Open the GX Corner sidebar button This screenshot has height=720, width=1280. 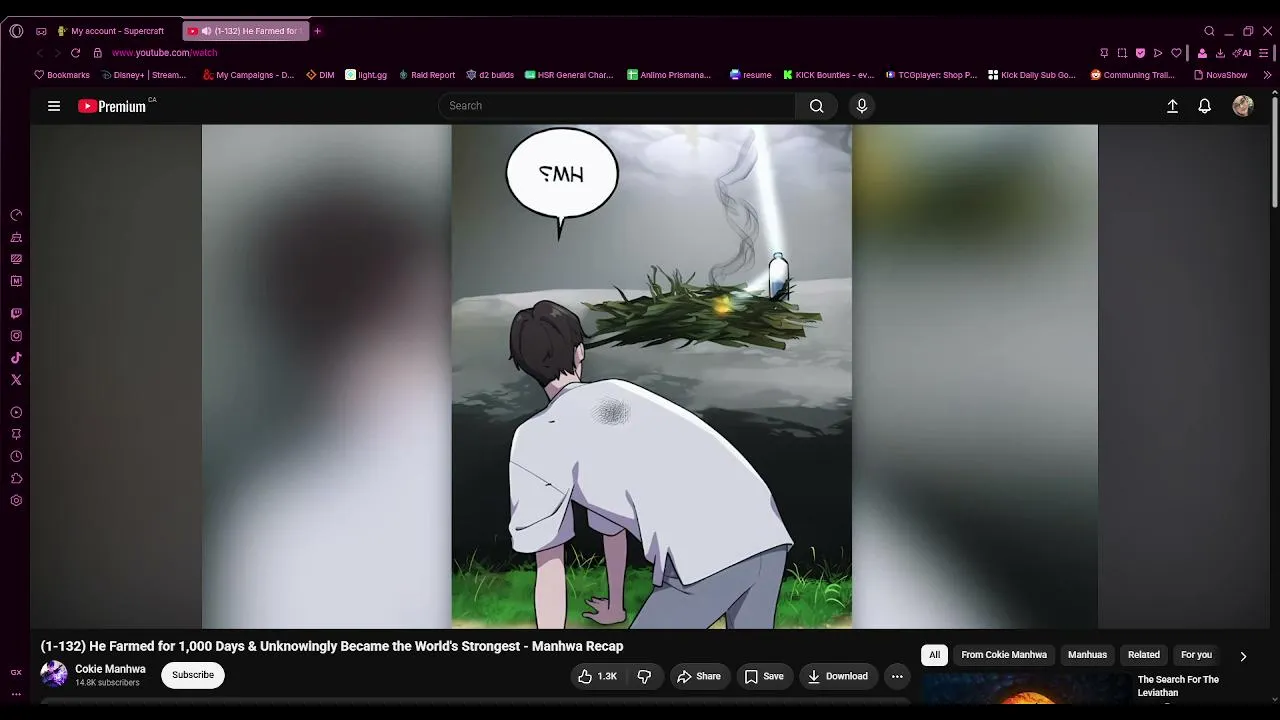pos(16,673)
